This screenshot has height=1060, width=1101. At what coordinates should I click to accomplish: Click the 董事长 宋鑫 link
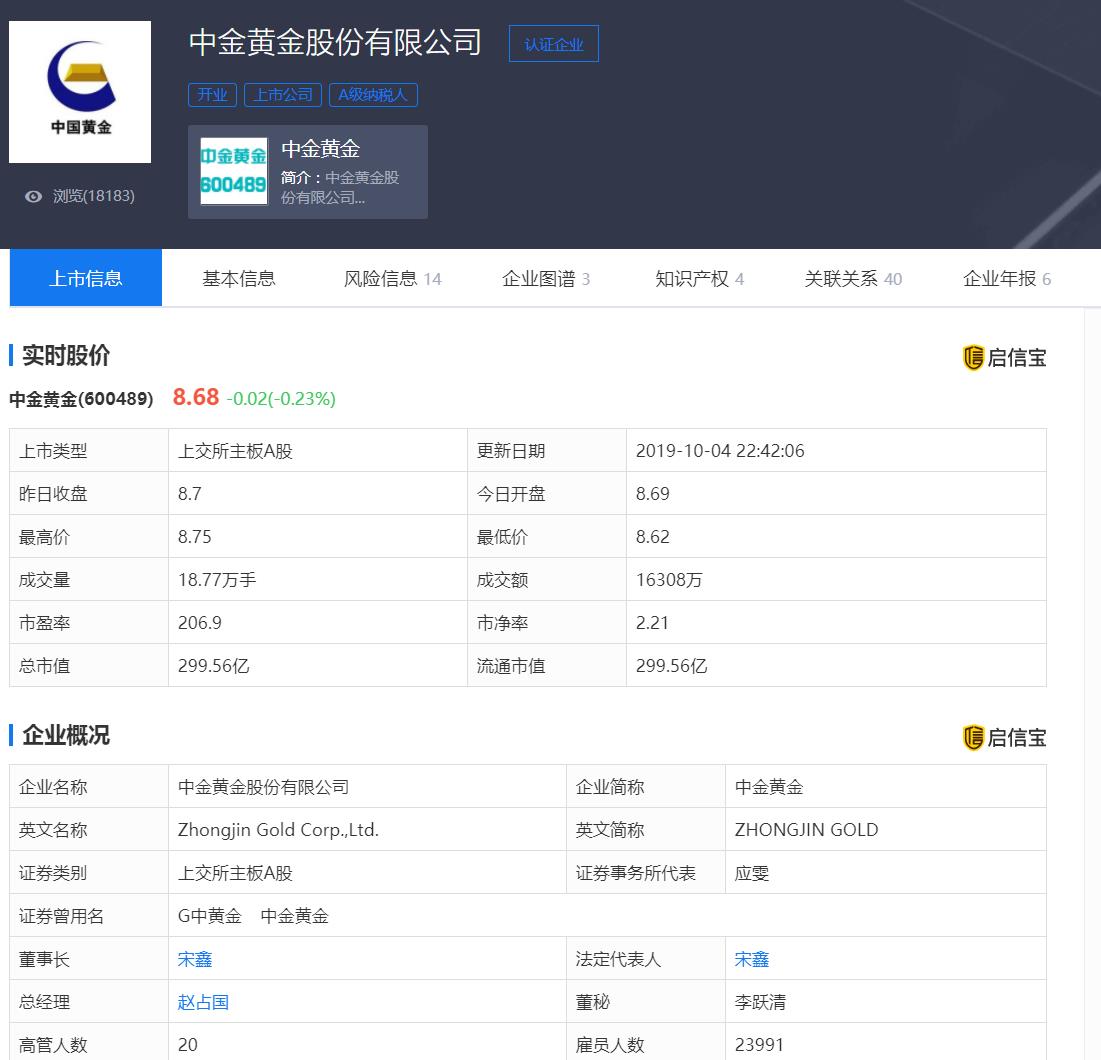tap(195, 959)
